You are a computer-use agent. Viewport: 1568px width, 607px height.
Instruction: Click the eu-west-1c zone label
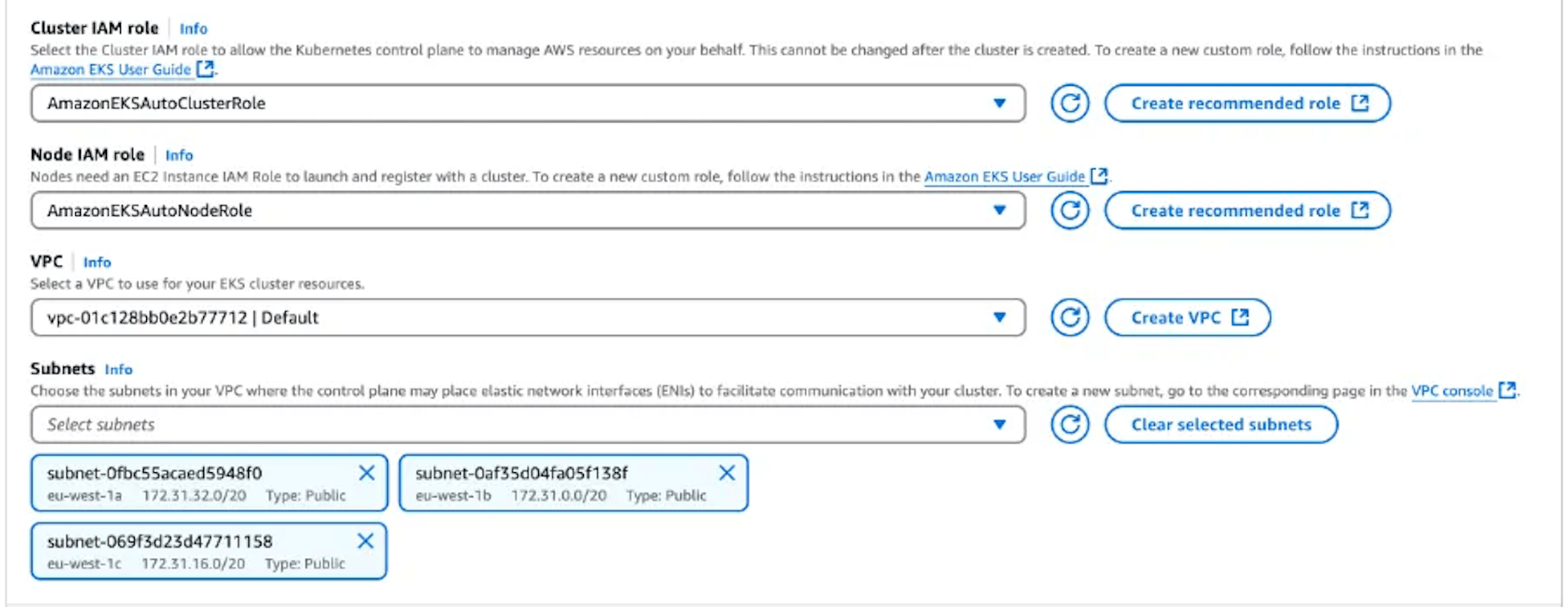click(x=84, y=564)
